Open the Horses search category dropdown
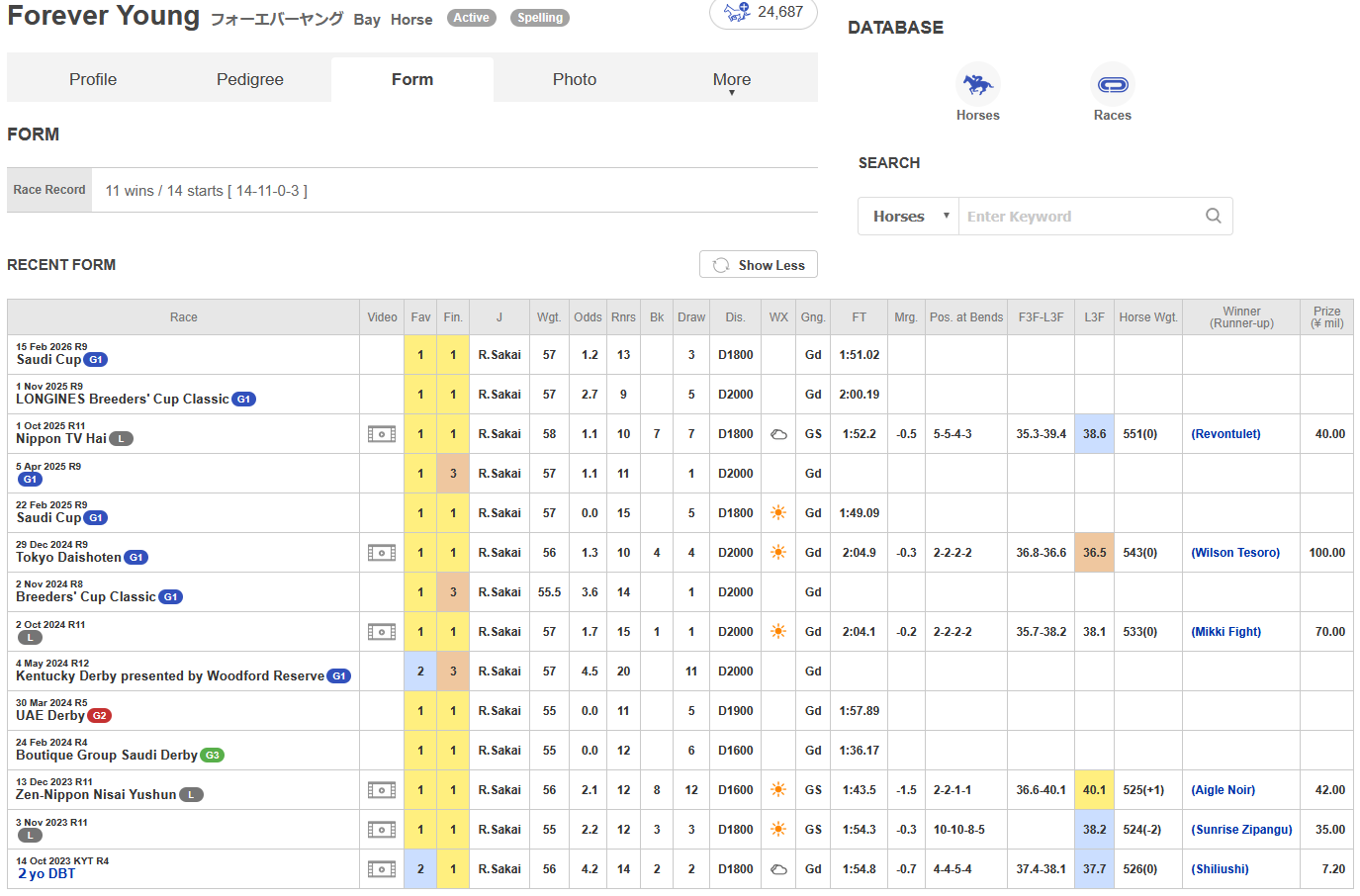 pos(909,216)
